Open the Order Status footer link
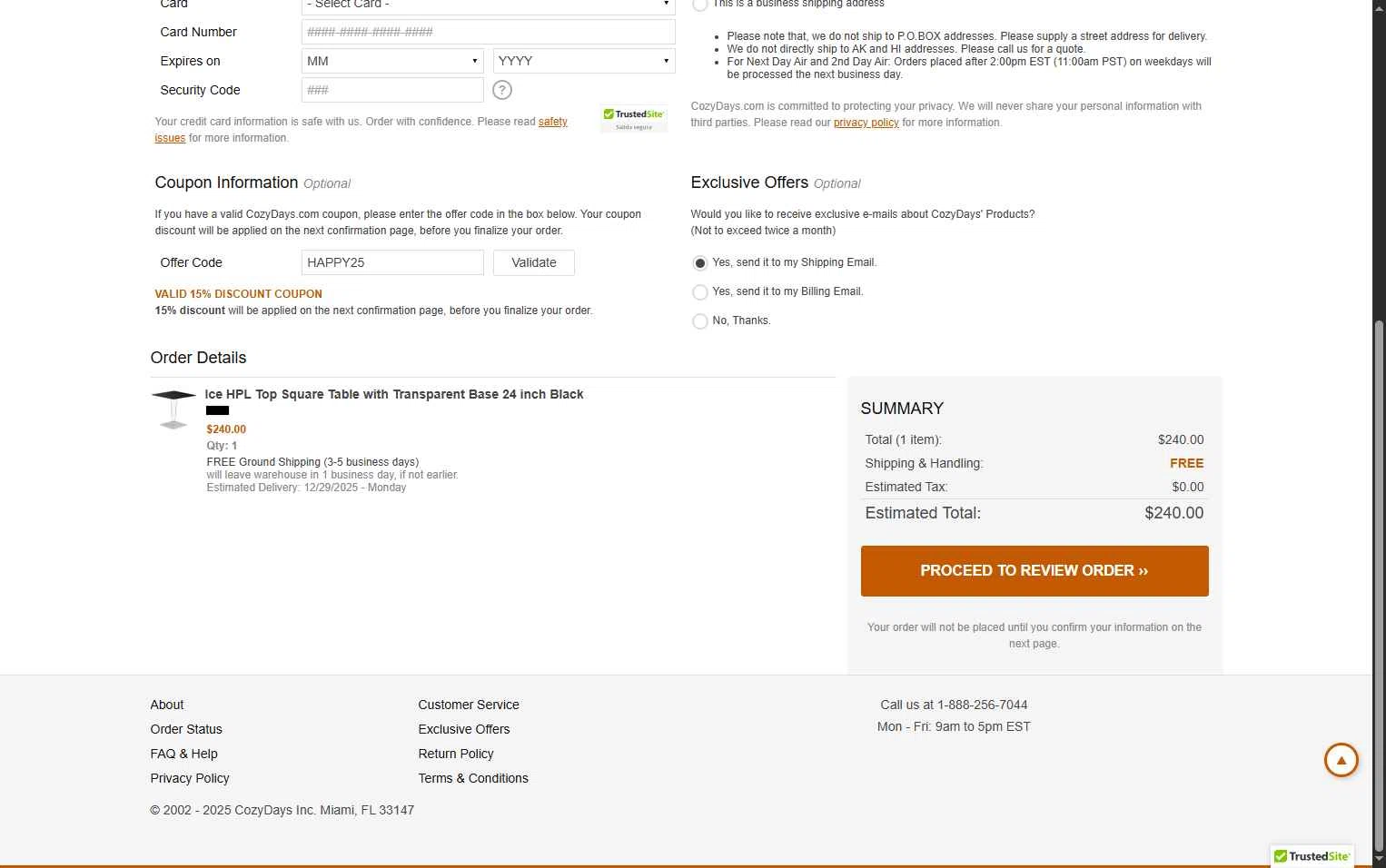 [186, 729]
